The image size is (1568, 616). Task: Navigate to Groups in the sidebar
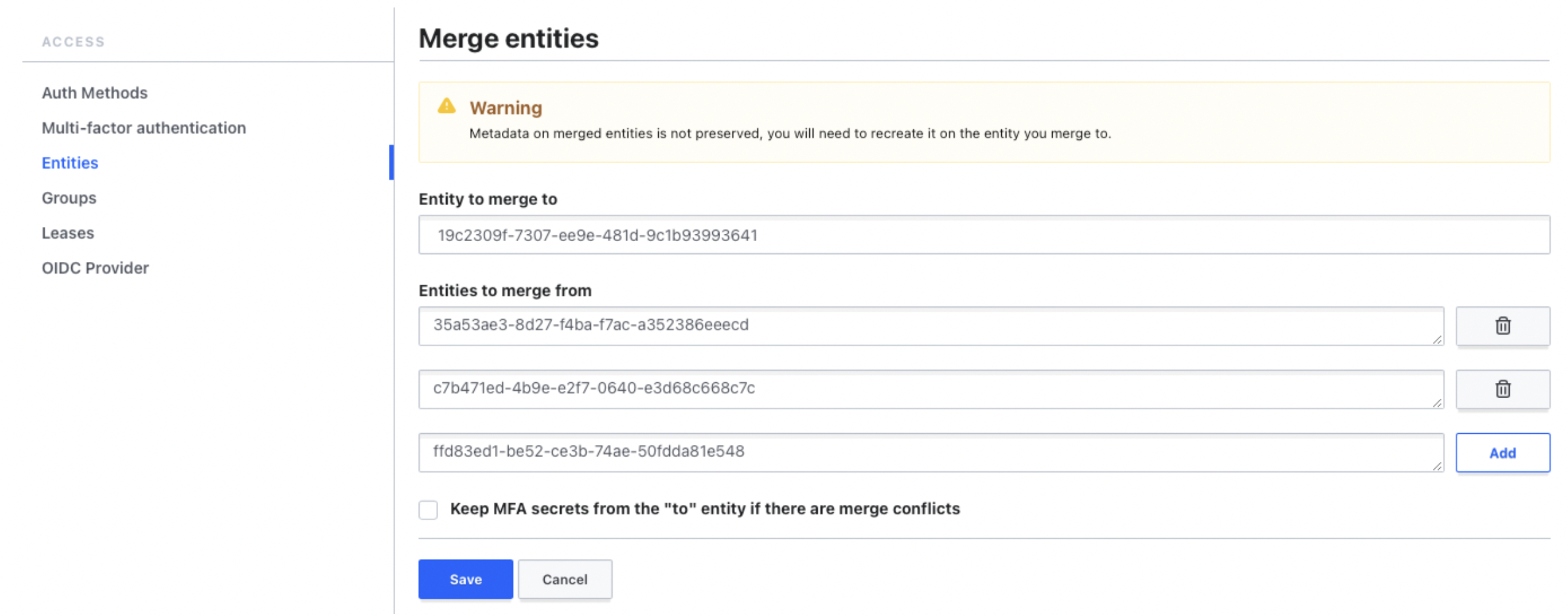click(x=69, y=198)
